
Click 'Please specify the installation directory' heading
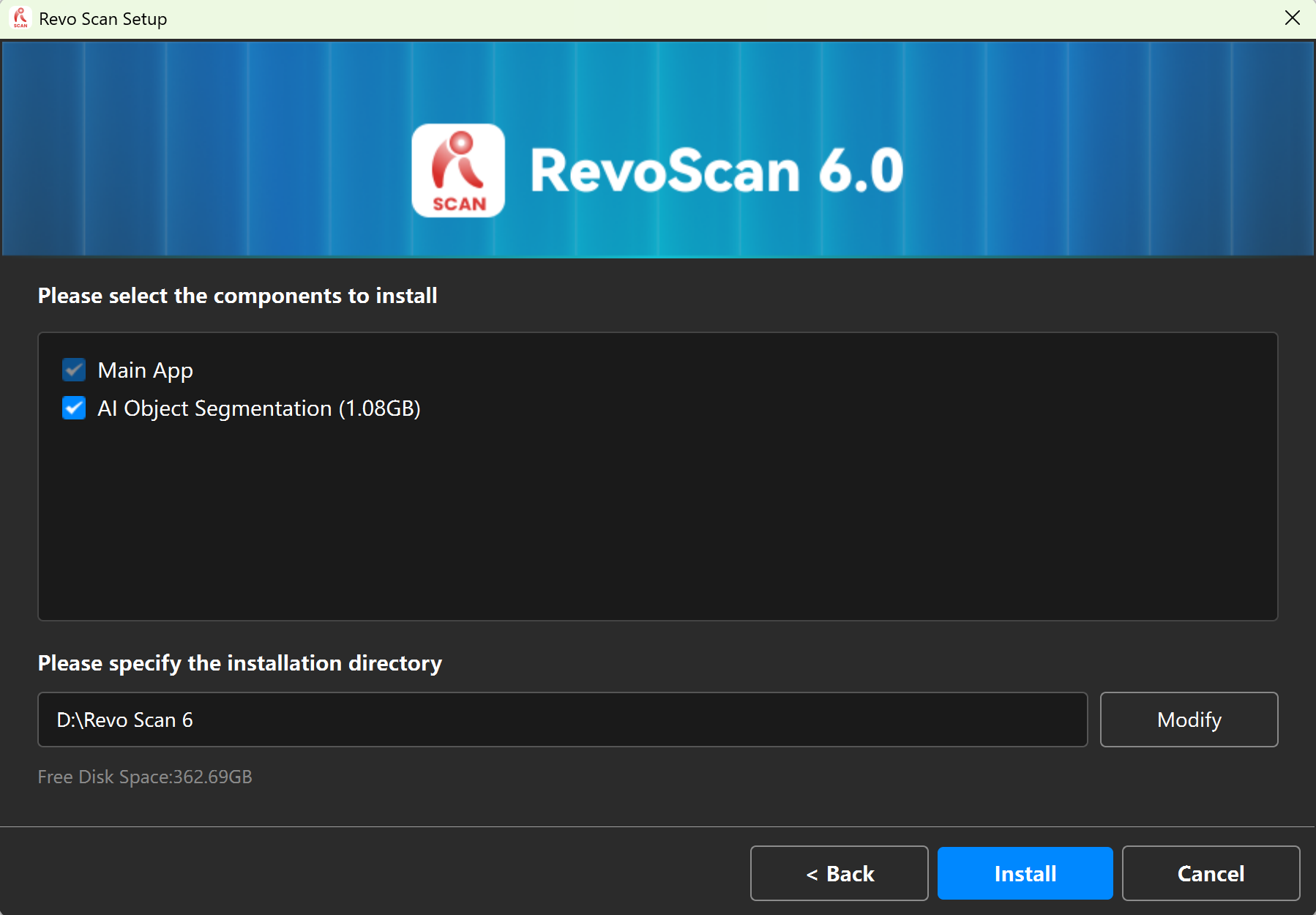(x=240, y=663)
